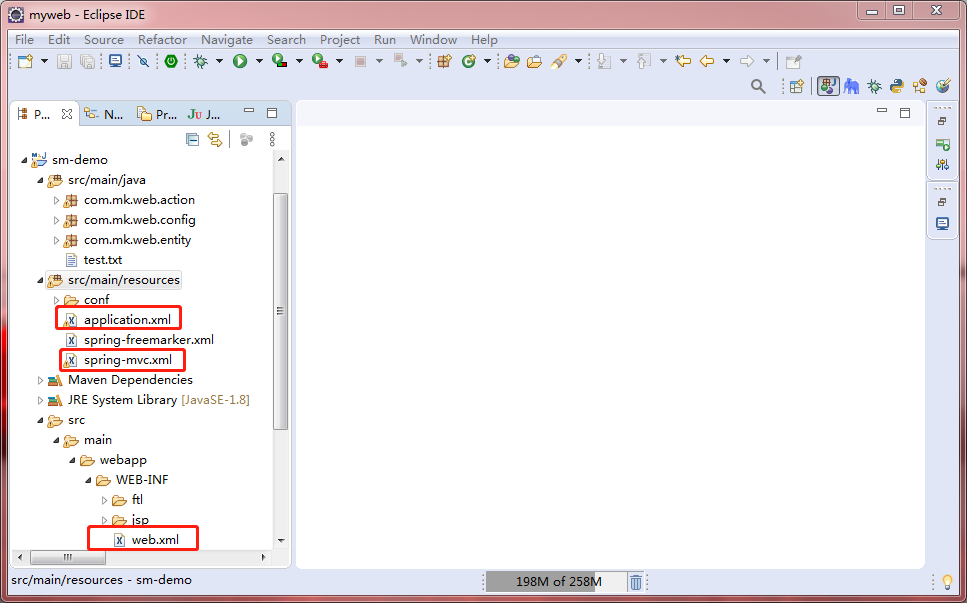Image resolution: width=967 pixels, height=603 pixels.
Task: Switch to the JUnit tab
Action: (x=204, y=114)
